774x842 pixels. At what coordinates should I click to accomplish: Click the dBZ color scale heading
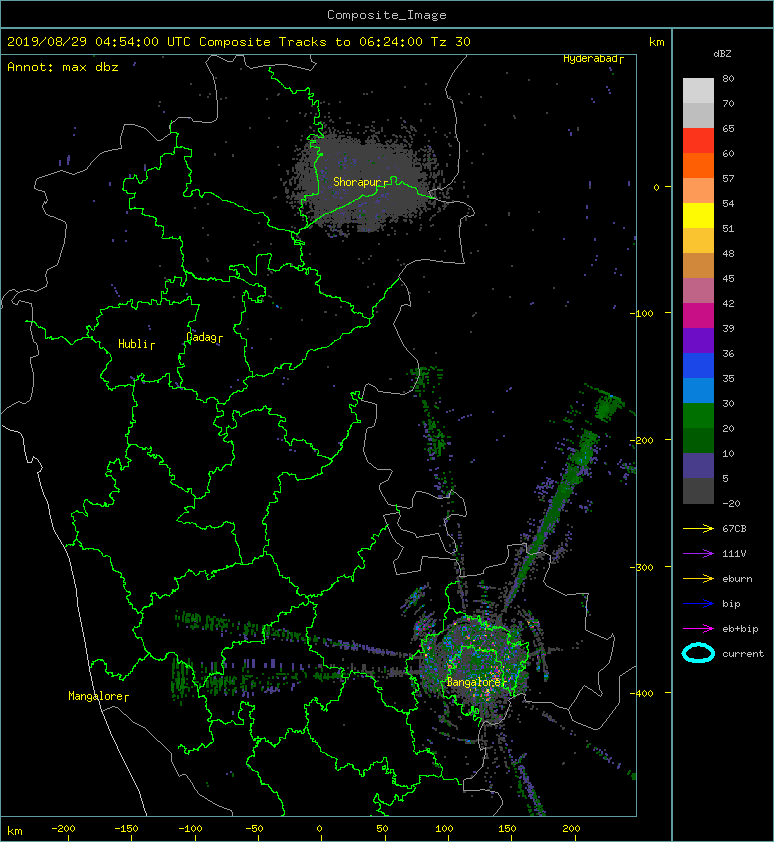coord(722,54)
